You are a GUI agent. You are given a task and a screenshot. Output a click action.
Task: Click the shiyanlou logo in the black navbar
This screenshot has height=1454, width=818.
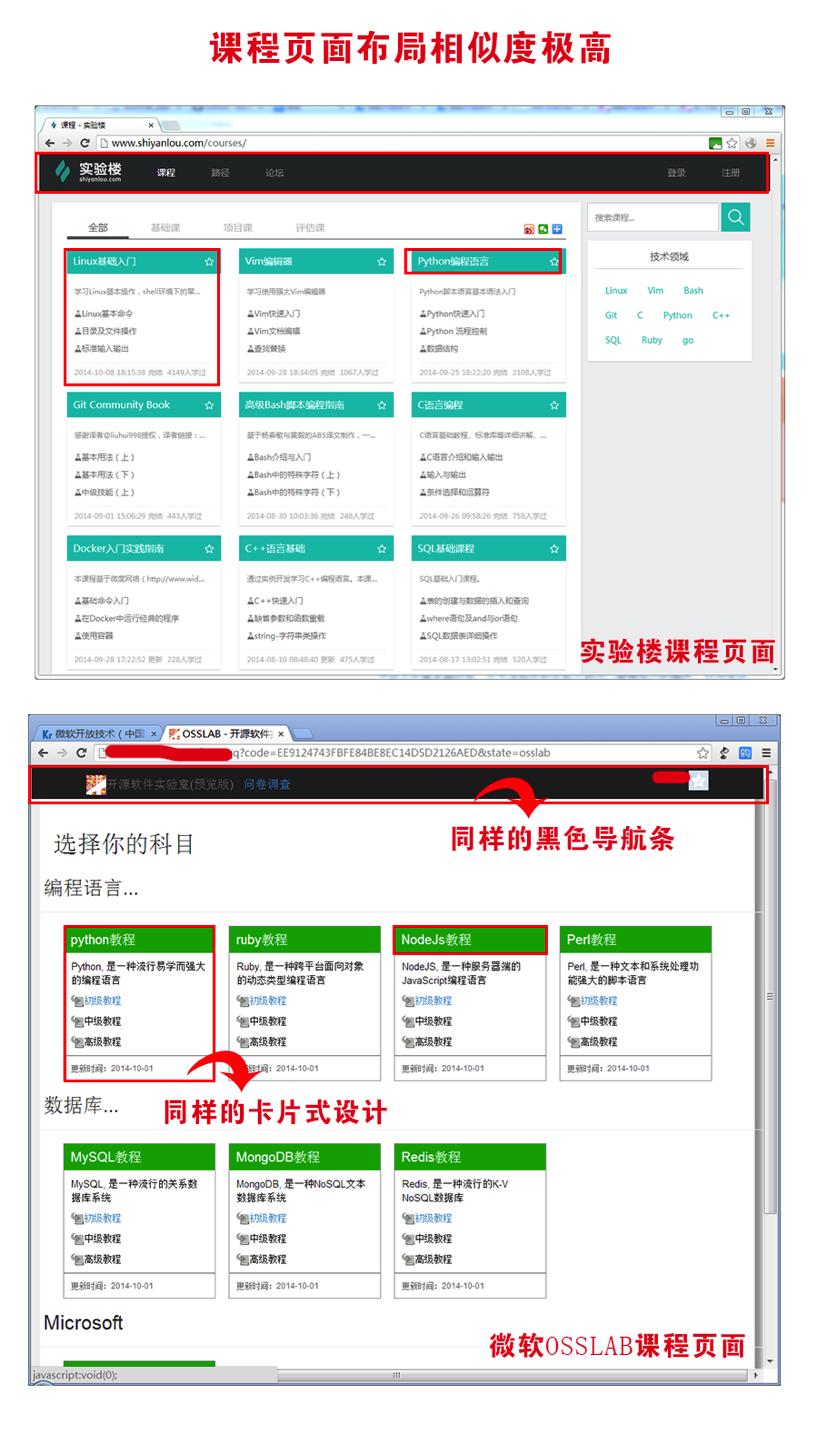(x=88, y=172)
